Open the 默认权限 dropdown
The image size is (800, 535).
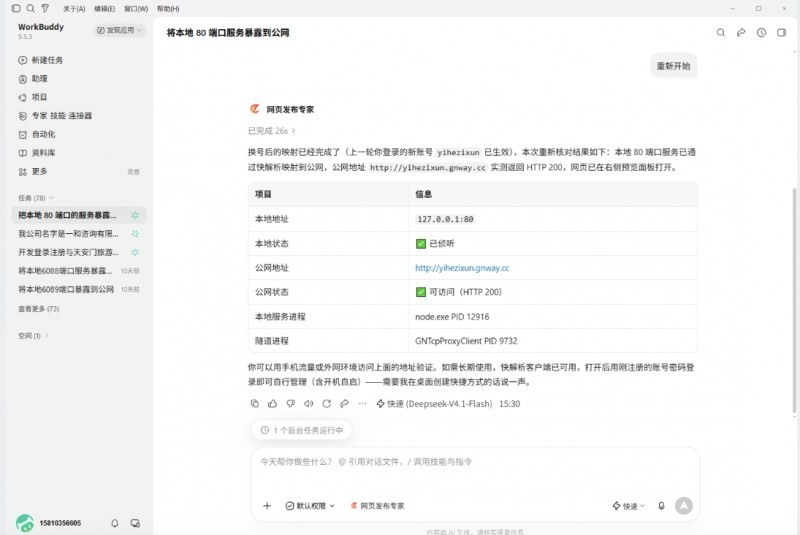(310, 506)
